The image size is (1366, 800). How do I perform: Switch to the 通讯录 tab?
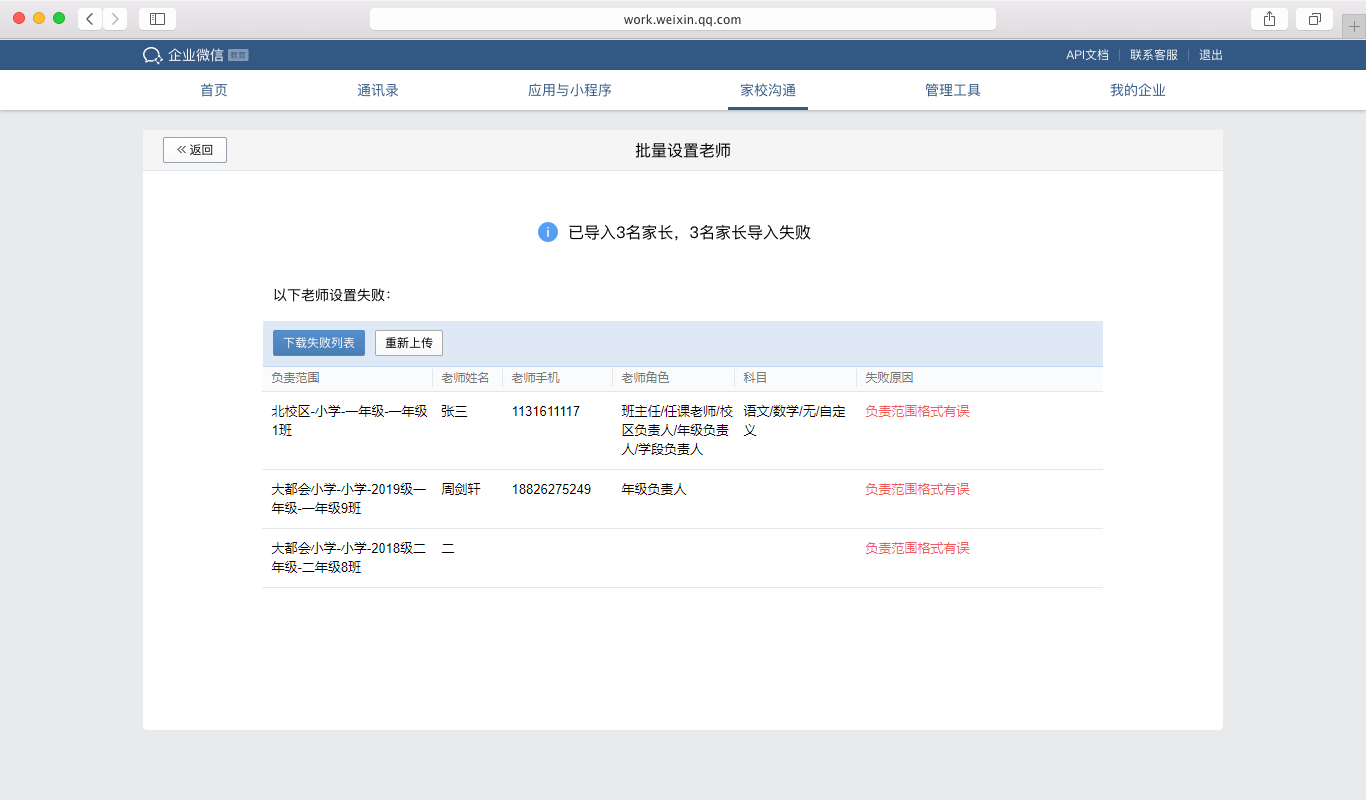[378, 90]
